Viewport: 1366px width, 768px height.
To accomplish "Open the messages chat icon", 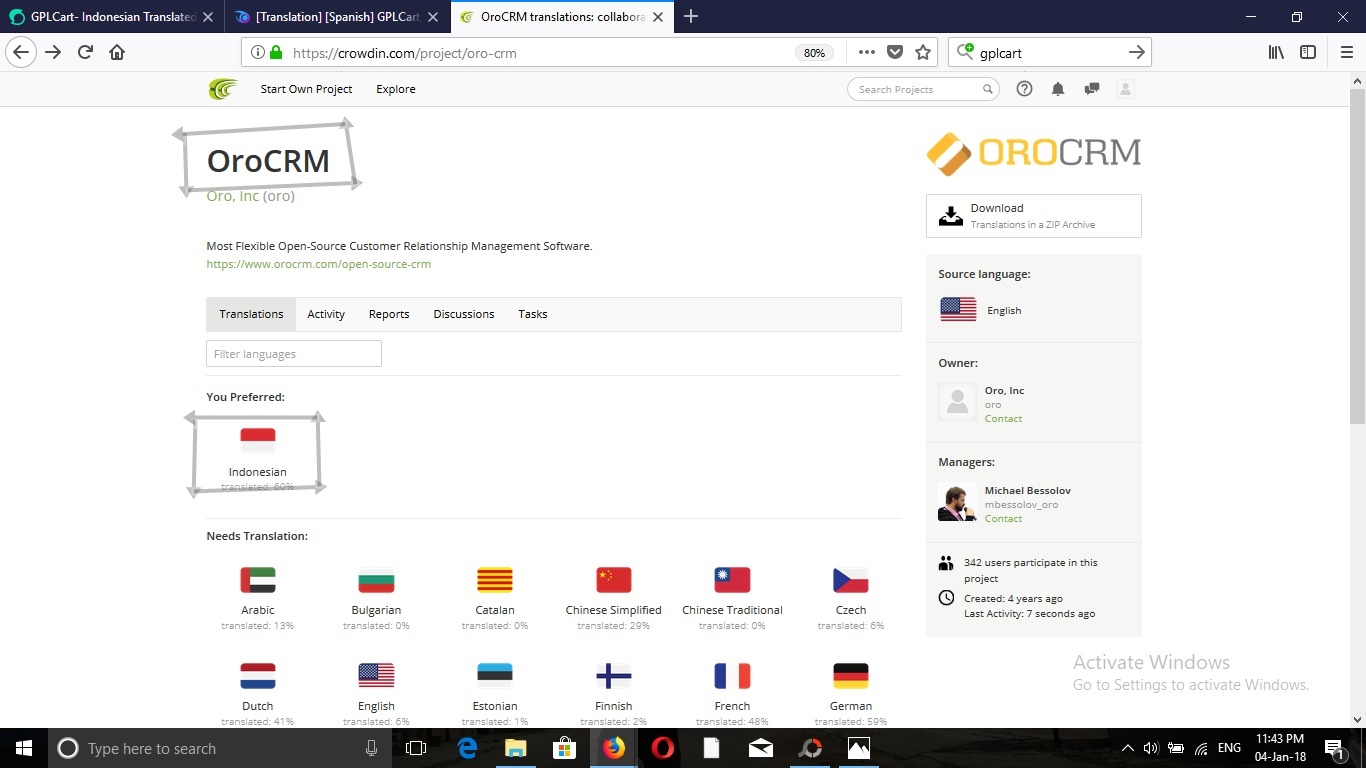I will (1092, 89).
